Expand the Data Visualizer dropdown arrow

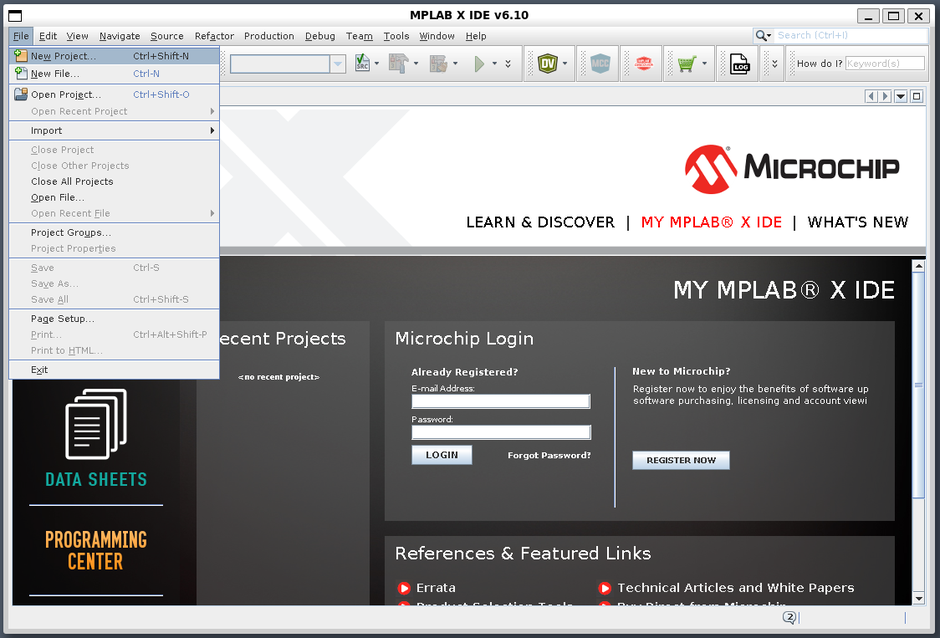coord(565,64)
